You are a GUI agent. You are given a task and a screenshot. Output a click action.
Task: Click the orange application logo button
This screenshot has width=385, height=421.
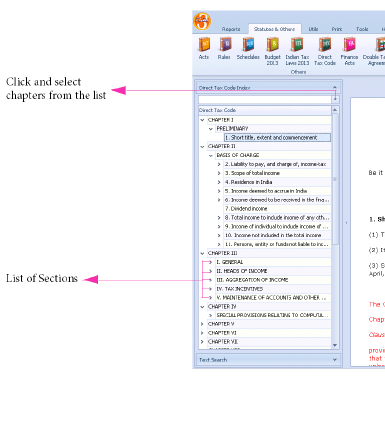202,21
